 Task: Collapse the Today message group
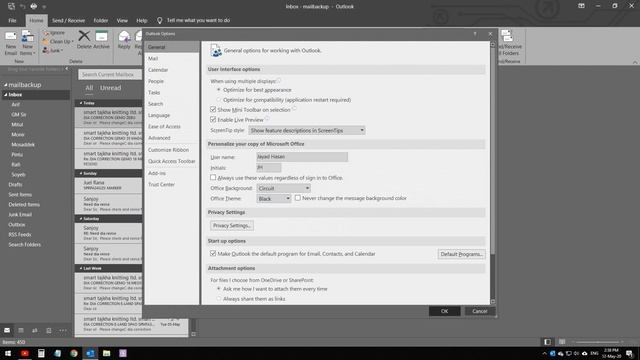coord(81,103)
